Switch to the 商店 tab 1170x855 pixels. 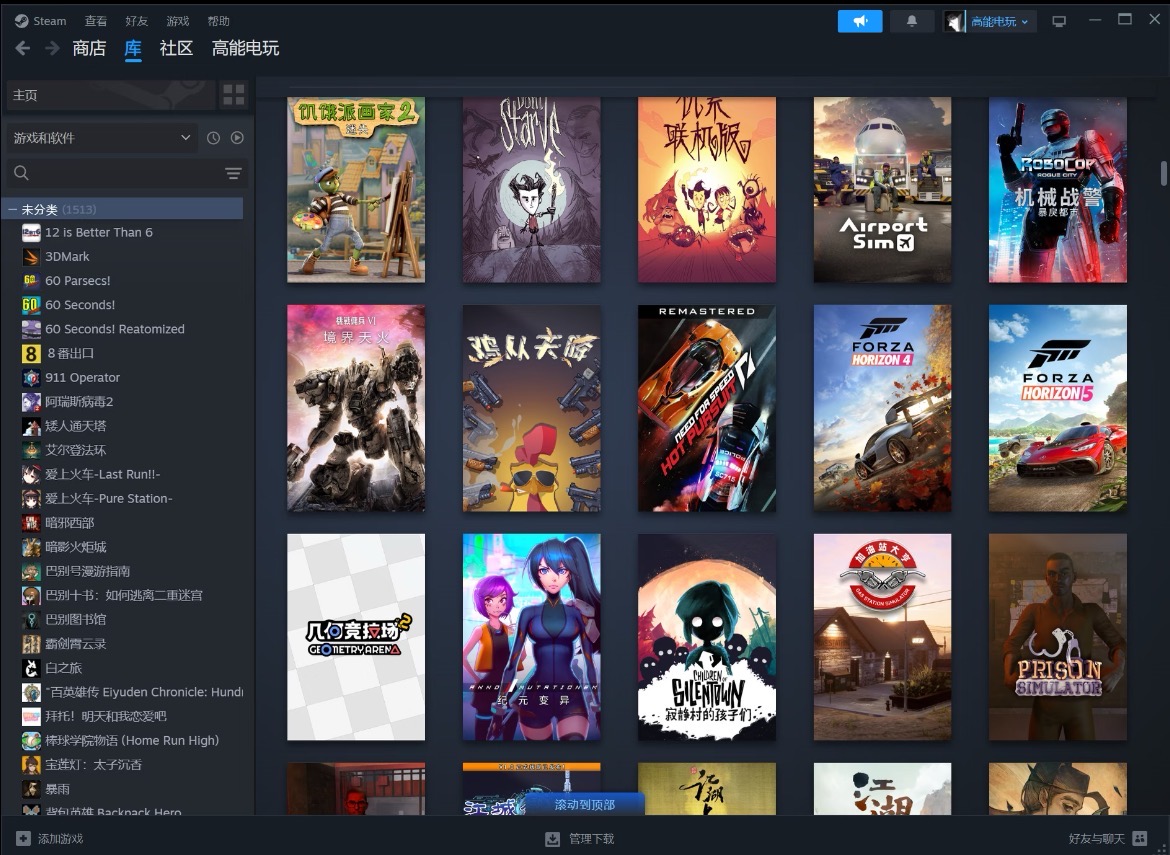coord(89,48)
